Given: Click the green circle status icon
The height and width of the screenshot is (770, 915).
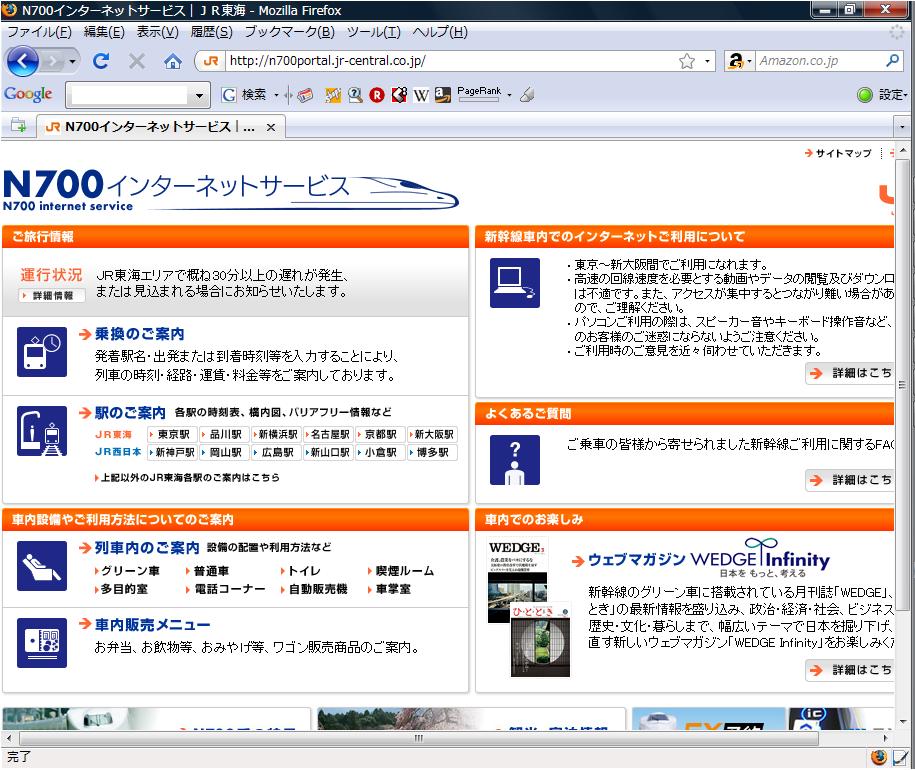Looking at the screenshot, I should point(865,94).
